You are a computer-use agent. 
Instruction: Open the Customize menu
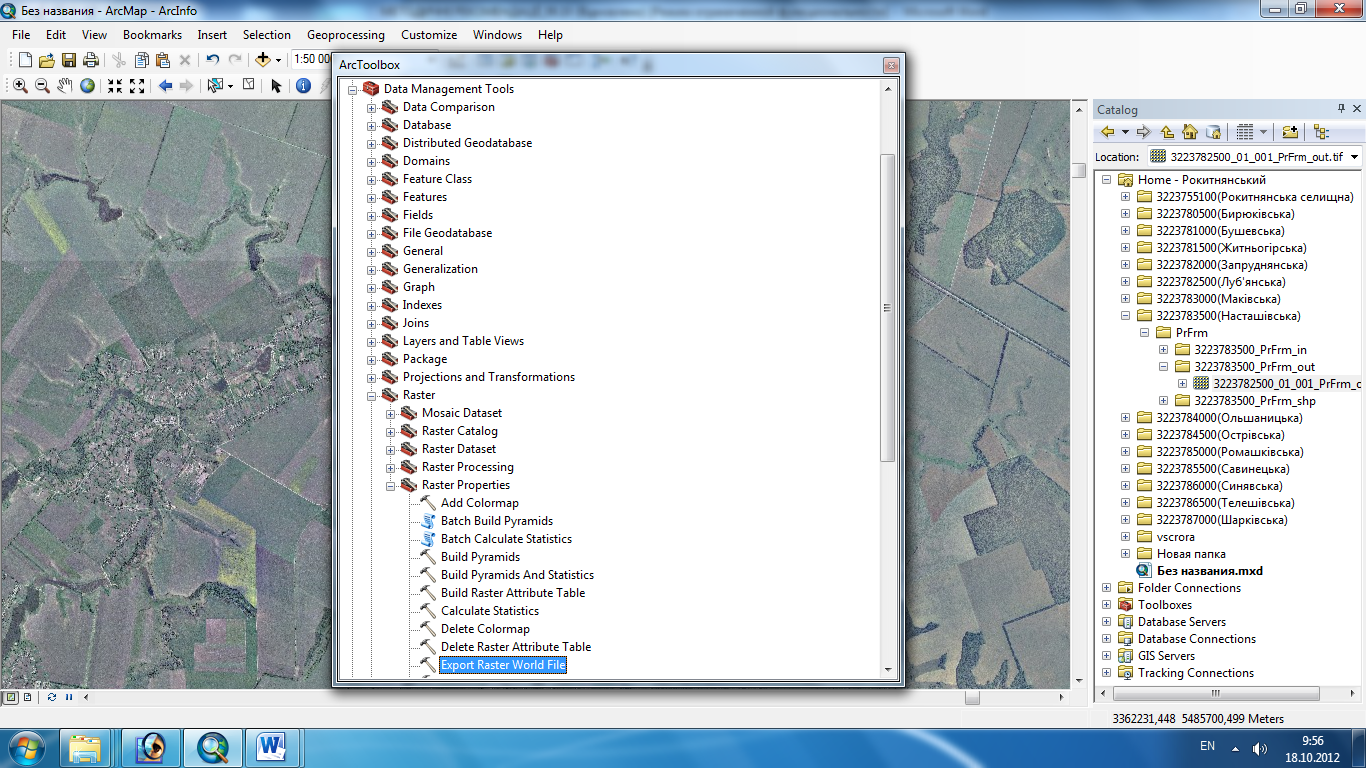(x=429, y=34)
